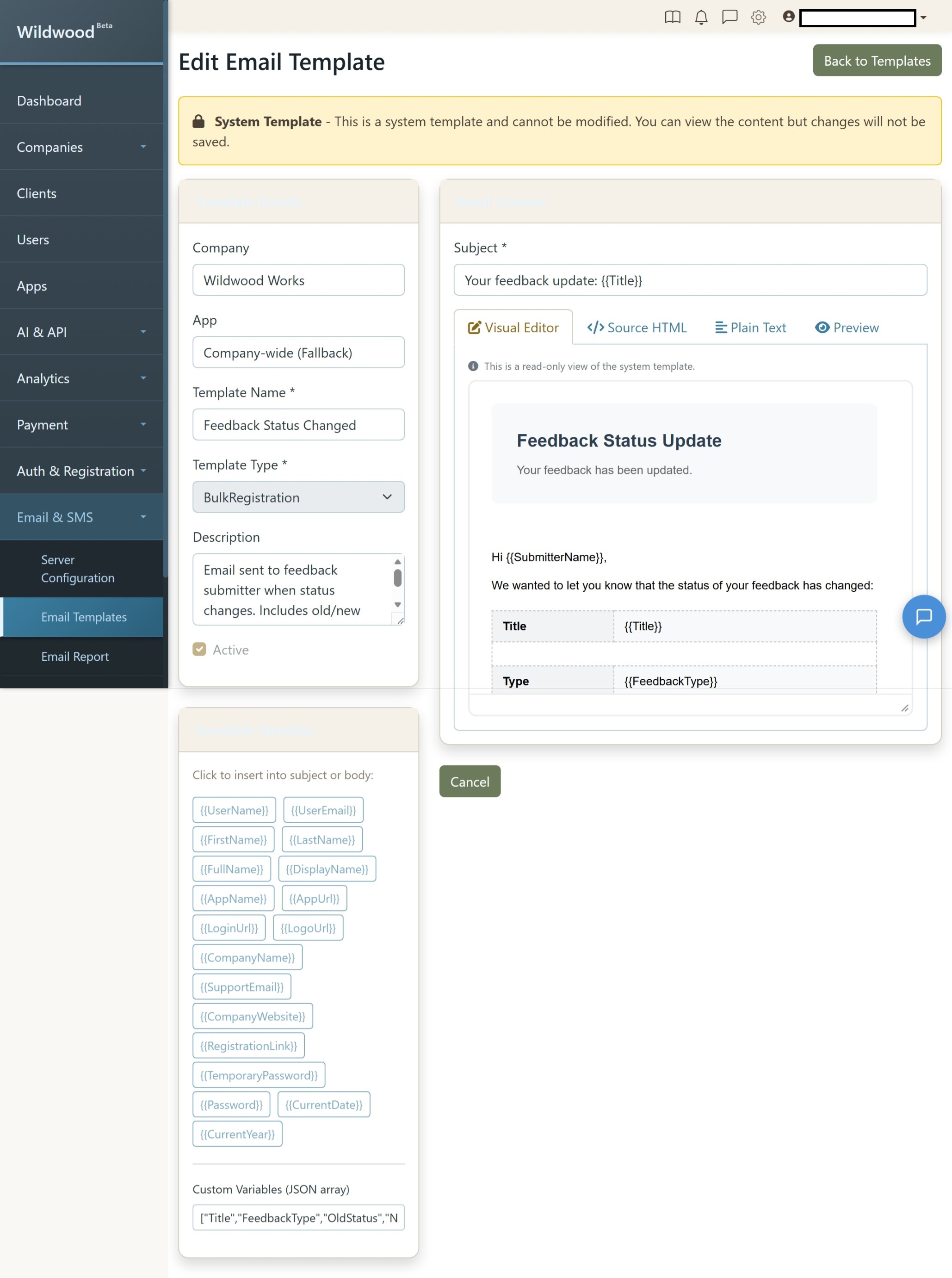Viewport: 952px width, 1278px height.
Task: Click the info icon above the read-only view
Action: (473, 366)
